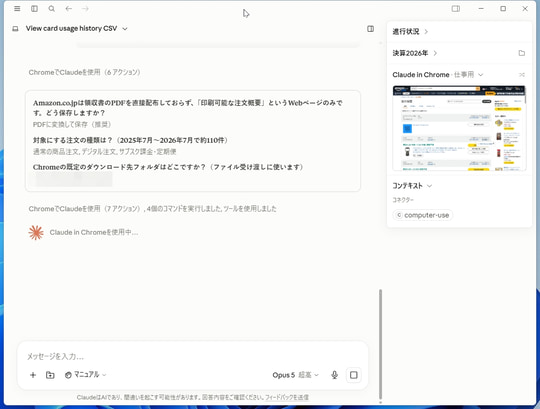This screenshot has width=540, height=409.
Task: Open the folder icon beside 決算2026年
Action: coord(522,53)
